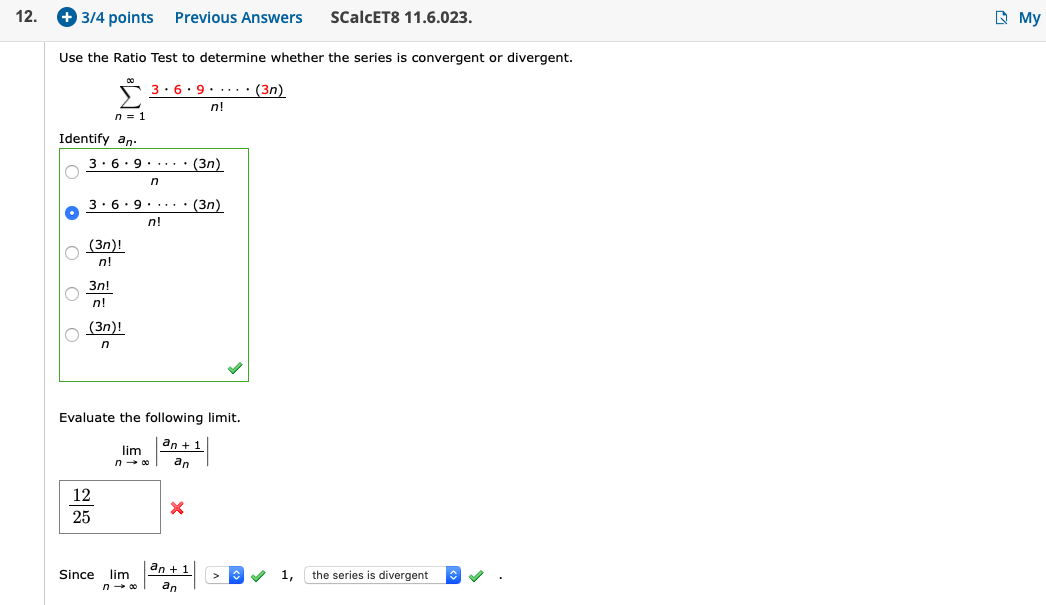Select the first answer choice with denominator n

point(71,171)
